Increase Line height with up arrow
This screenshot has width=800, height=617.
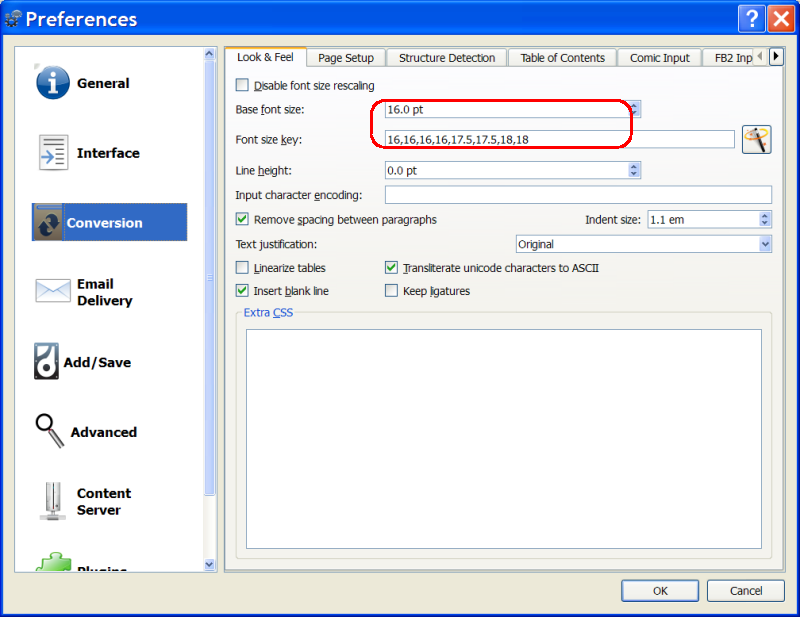(x=634, y=166)
